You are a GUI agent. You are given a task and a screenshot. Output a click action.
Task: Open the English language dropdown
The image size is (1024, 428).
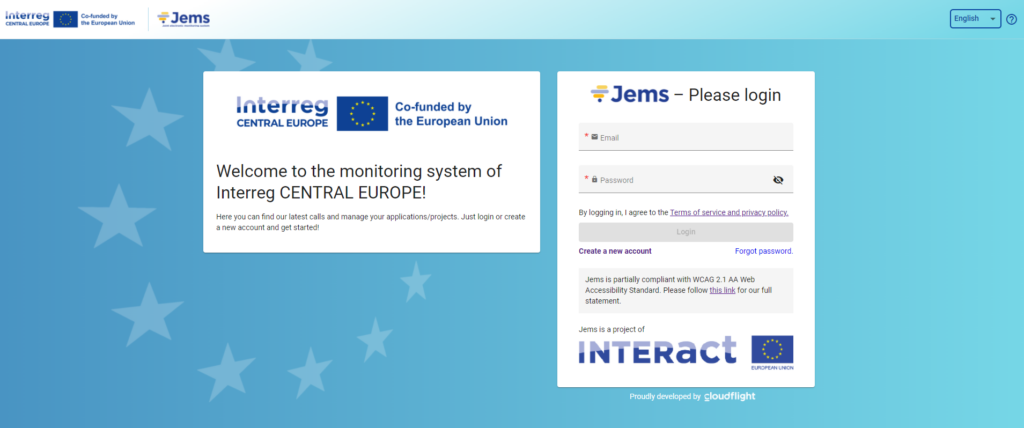coord(975,19)
